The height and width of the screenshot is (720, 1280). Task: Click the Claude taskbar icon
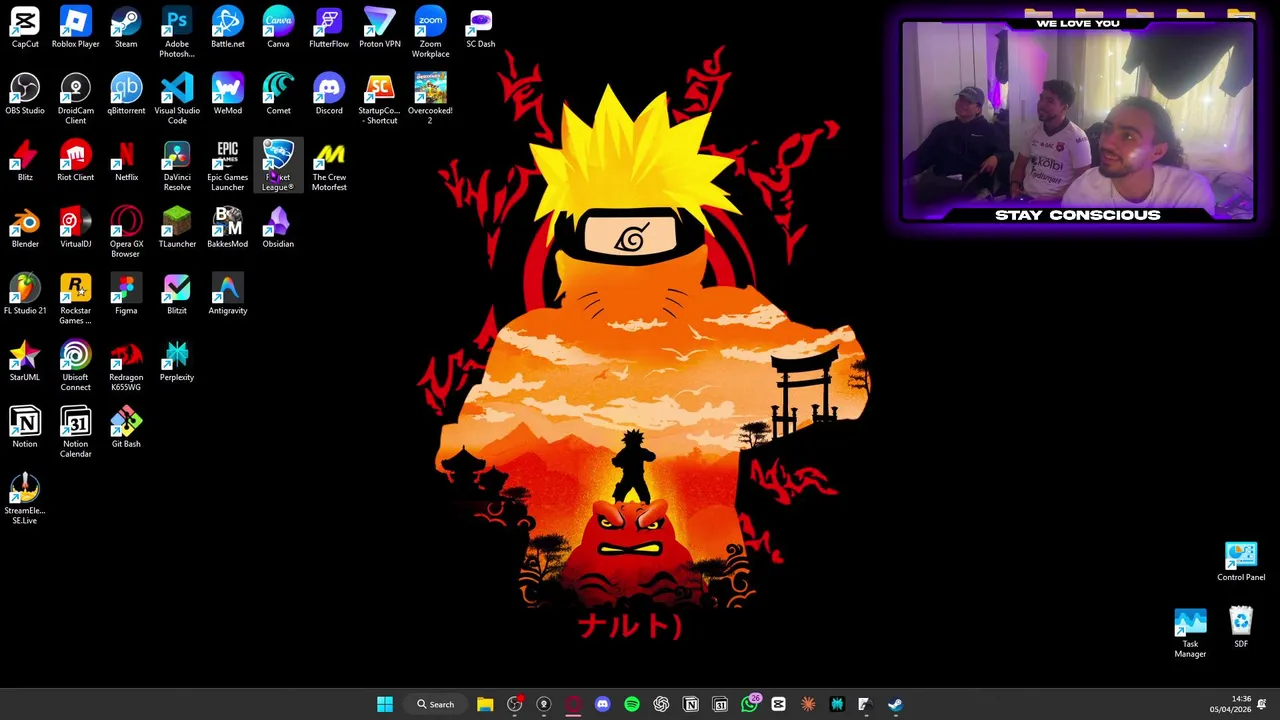tap(808, 704)
